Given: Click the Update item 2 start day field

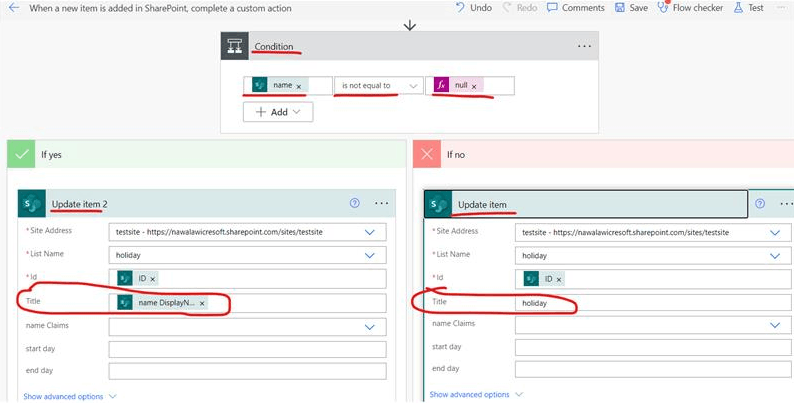Looking at the screenshot, I should click(x=247, y=349).
